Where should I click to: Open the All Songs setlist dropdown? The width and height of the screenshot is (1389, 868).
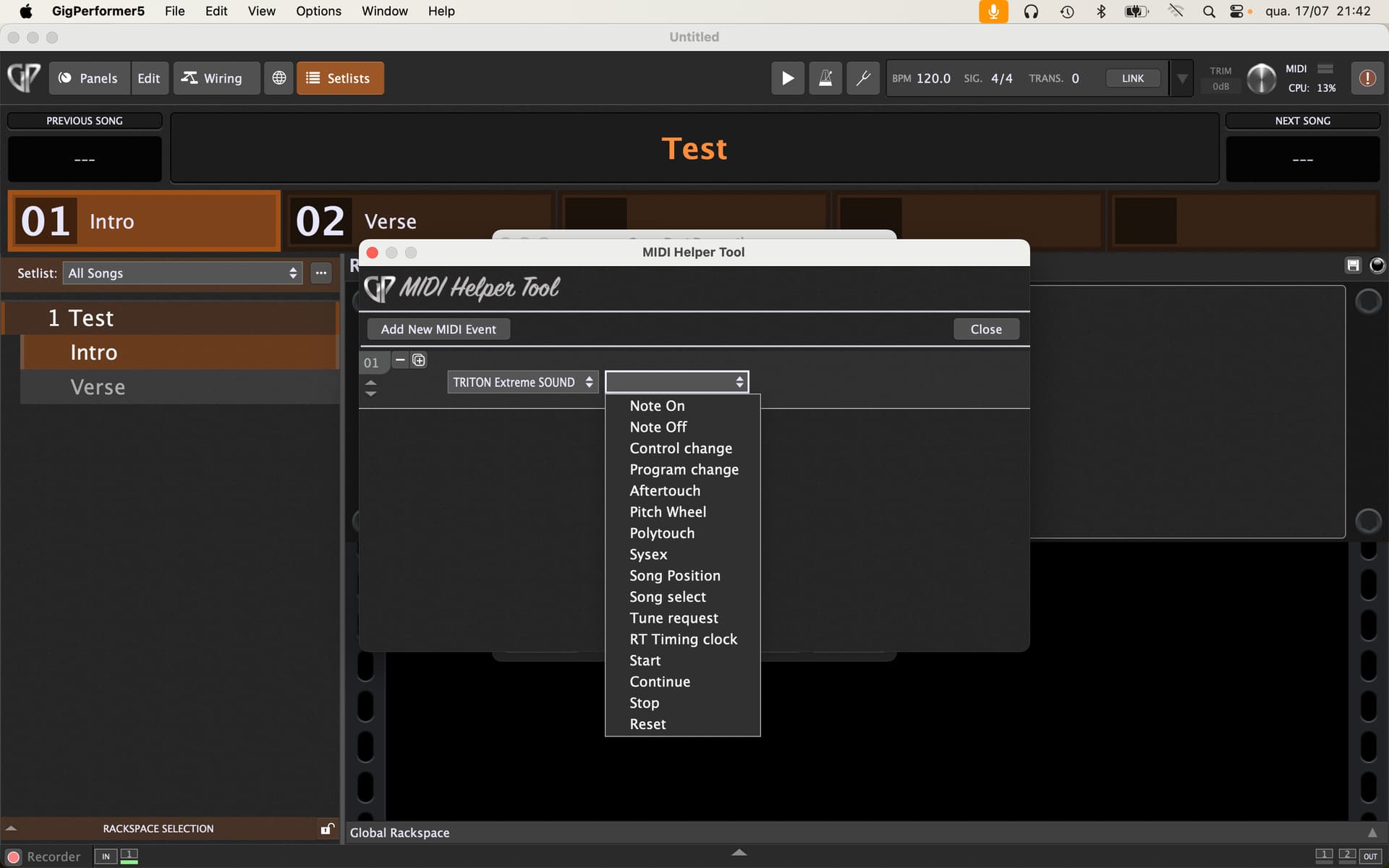pyautogui.click(x=182, y=273)
